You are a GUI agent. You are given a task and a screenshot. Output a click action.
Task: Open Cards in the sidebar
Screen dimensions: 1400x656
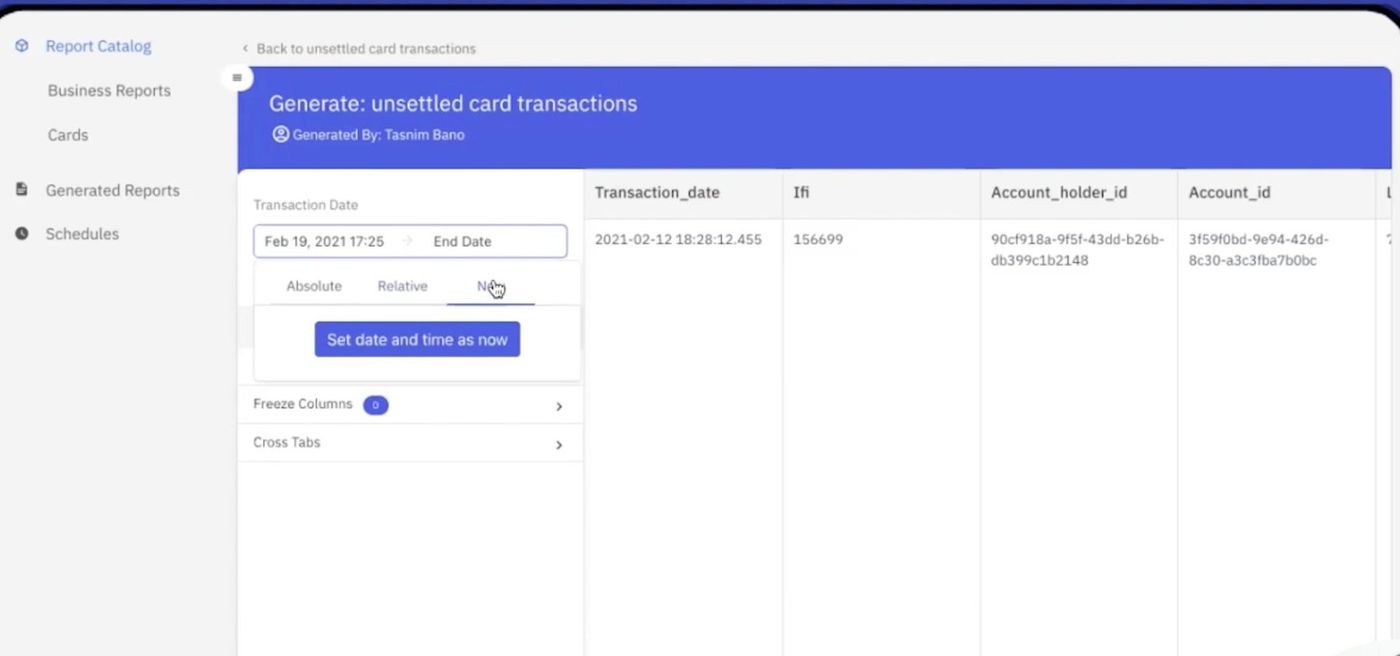pos(68,135)
